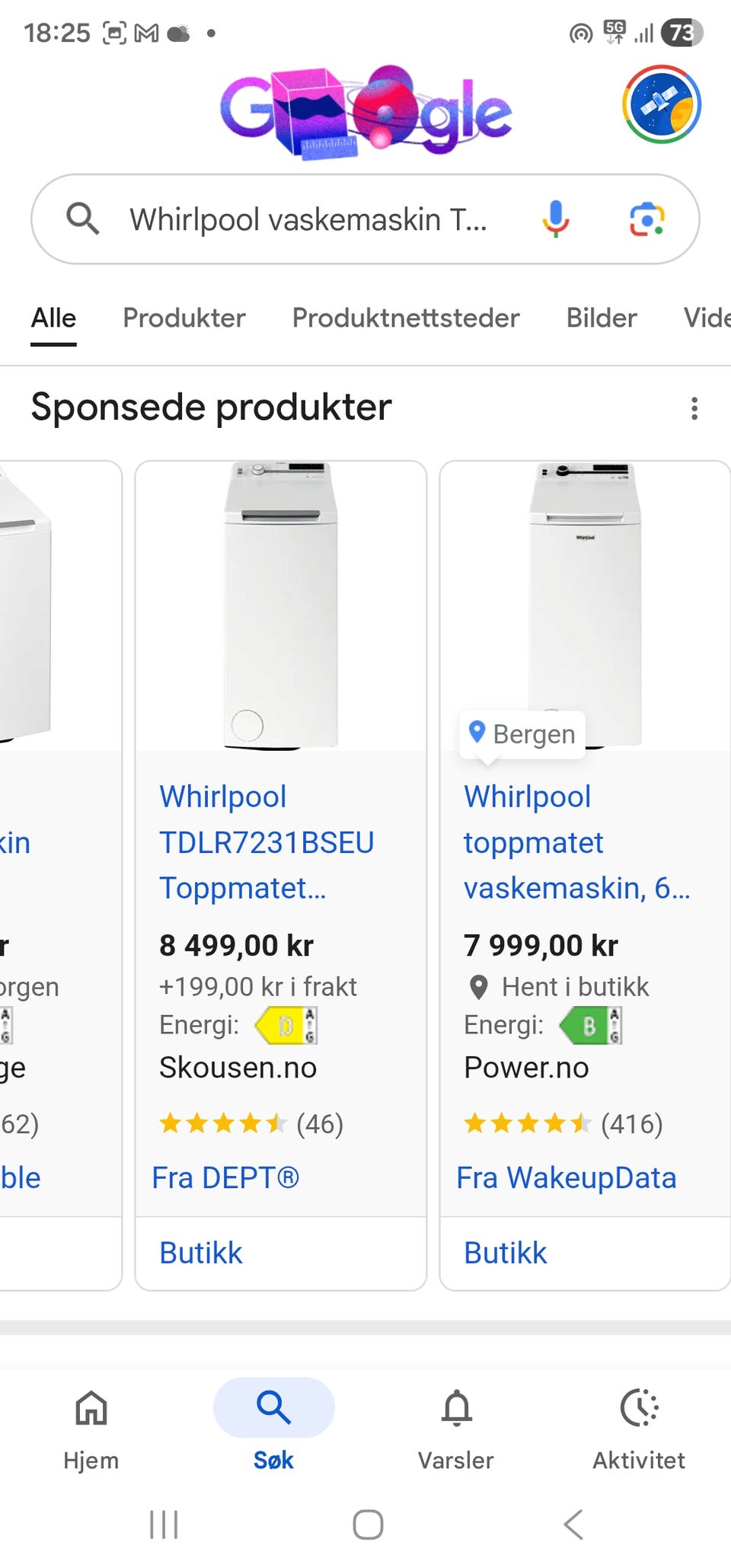Open sponsored products three-dot menu
Screen dimensions: 731x1568
[x=694, y=408]
